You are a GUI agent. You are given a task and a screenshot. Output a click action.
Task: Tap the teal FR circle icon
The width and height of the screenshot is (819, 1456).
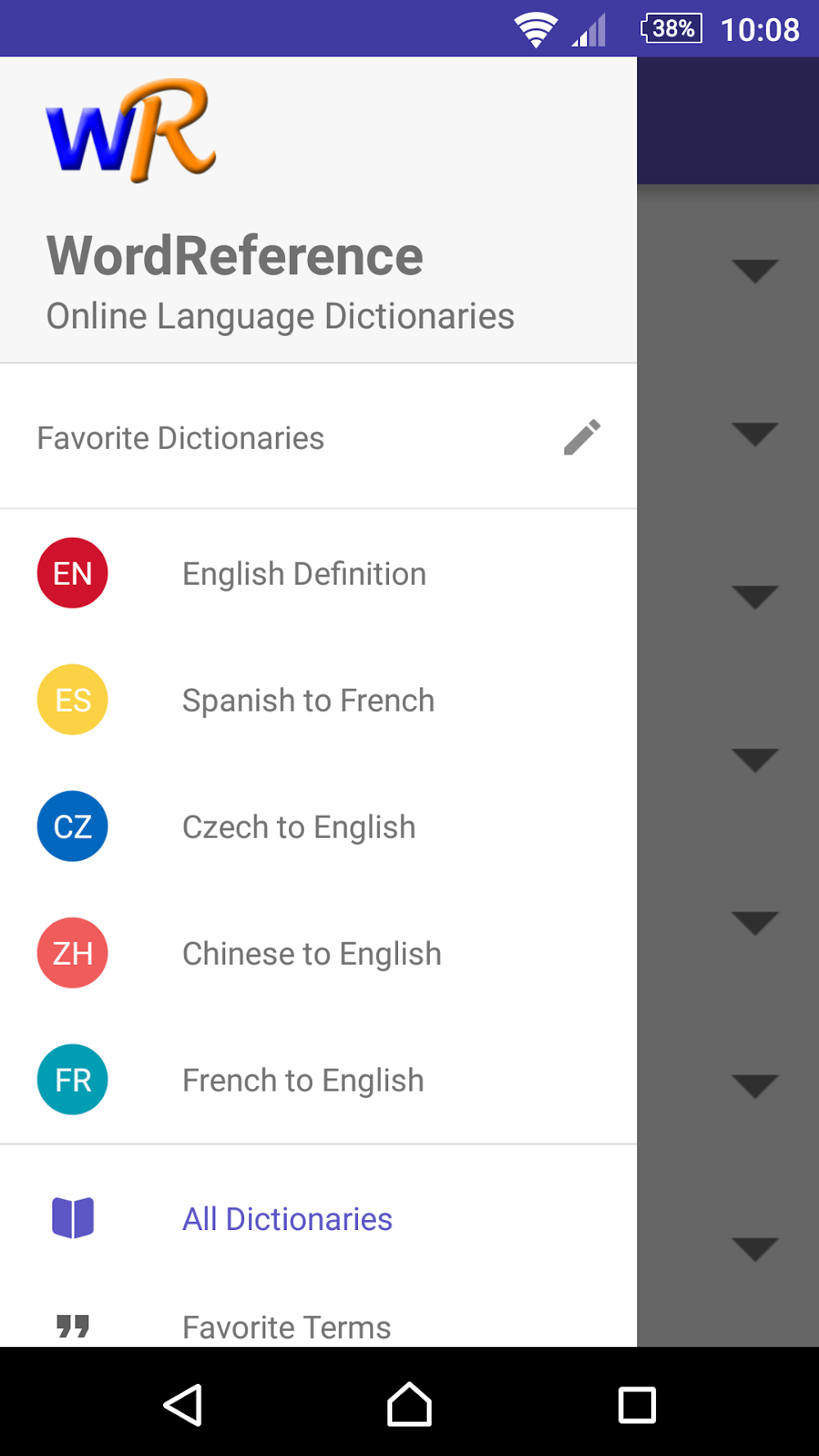73,1079
